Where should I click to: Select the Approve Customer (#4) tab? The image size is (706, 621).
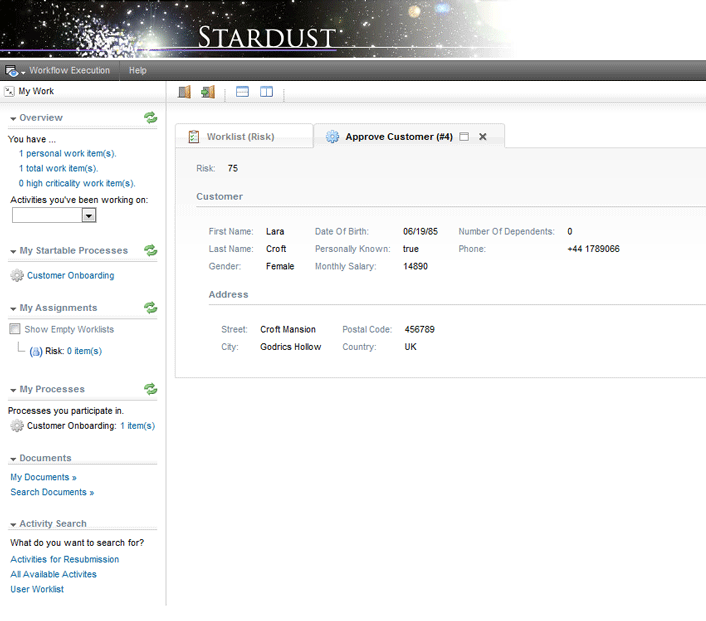(399, 136)
